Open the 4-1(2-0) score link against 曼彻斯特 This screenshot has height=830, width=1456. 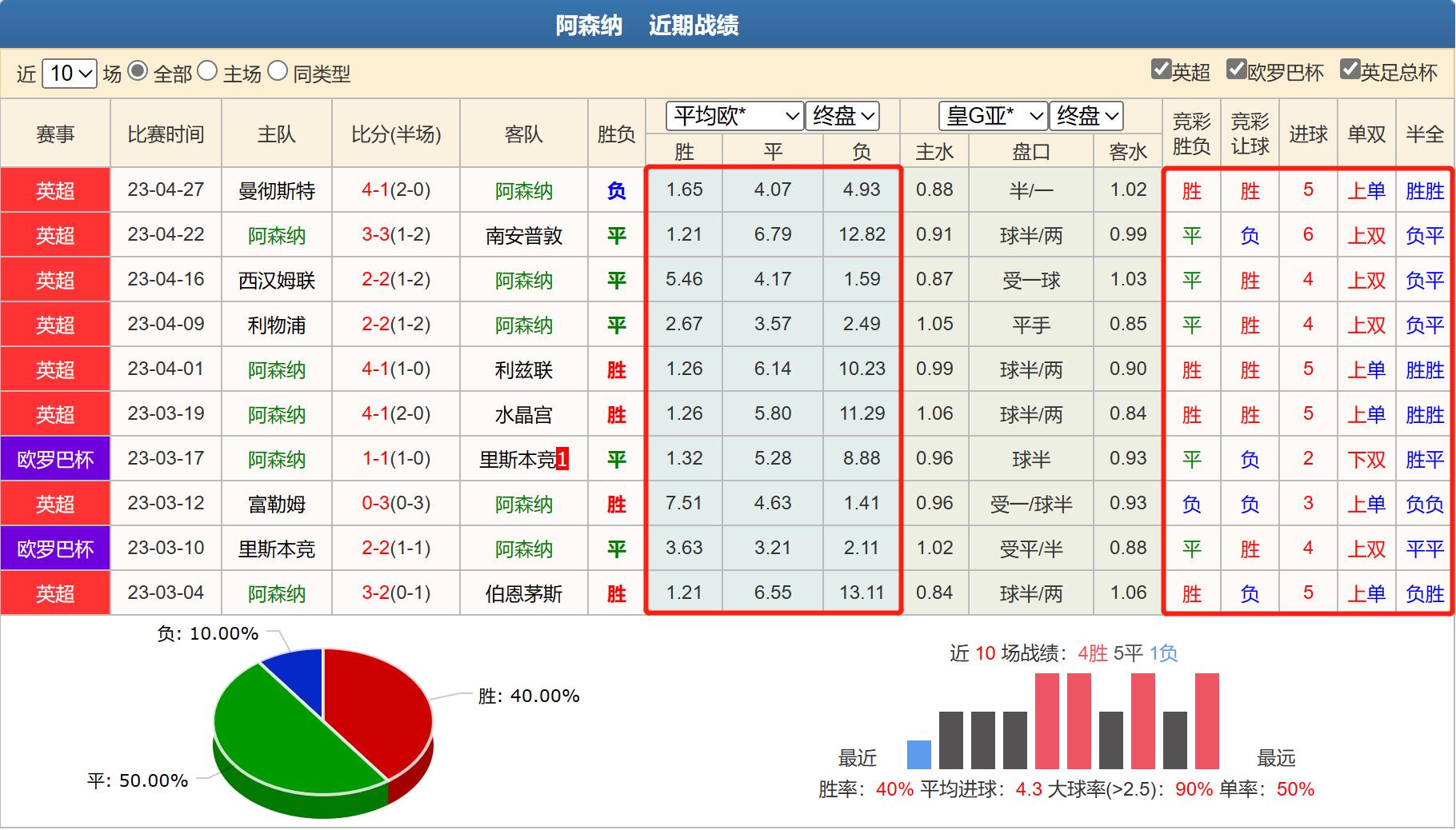pos(394,190)
